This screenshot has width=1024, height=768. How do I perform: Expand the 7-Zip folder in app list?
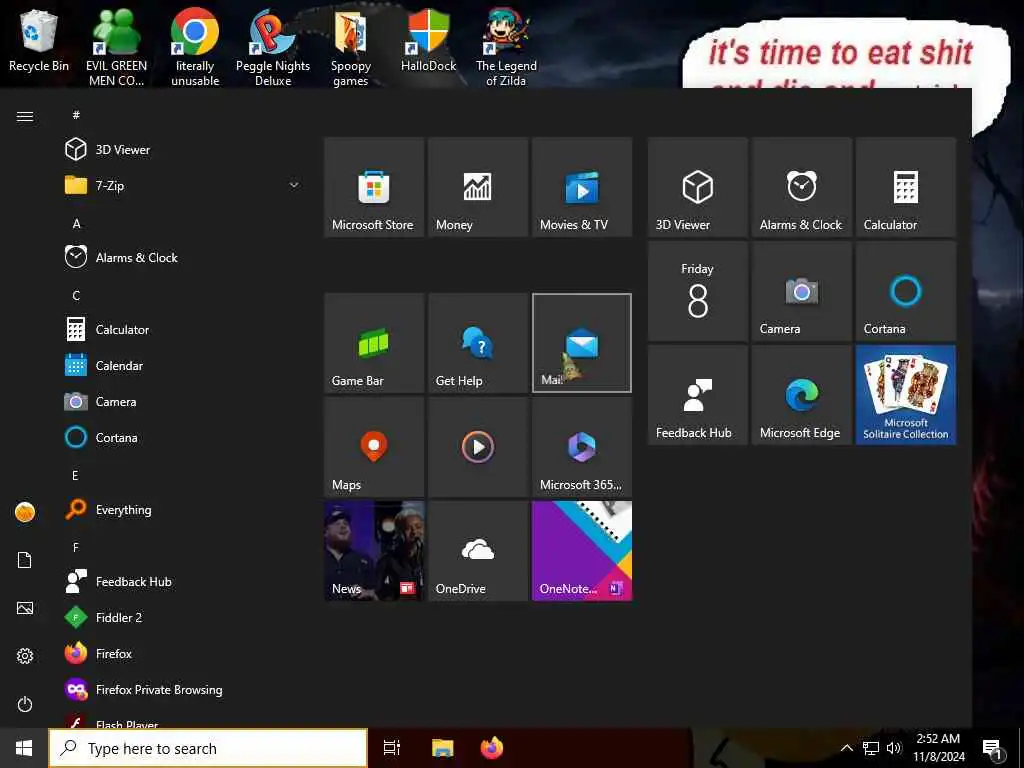[183, 185]
